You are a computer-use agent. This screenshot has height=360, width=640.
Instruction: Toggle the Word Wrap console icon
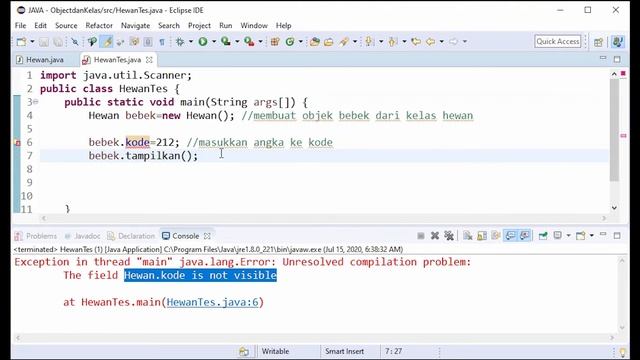pyautogui.click(x=496, y=236)
